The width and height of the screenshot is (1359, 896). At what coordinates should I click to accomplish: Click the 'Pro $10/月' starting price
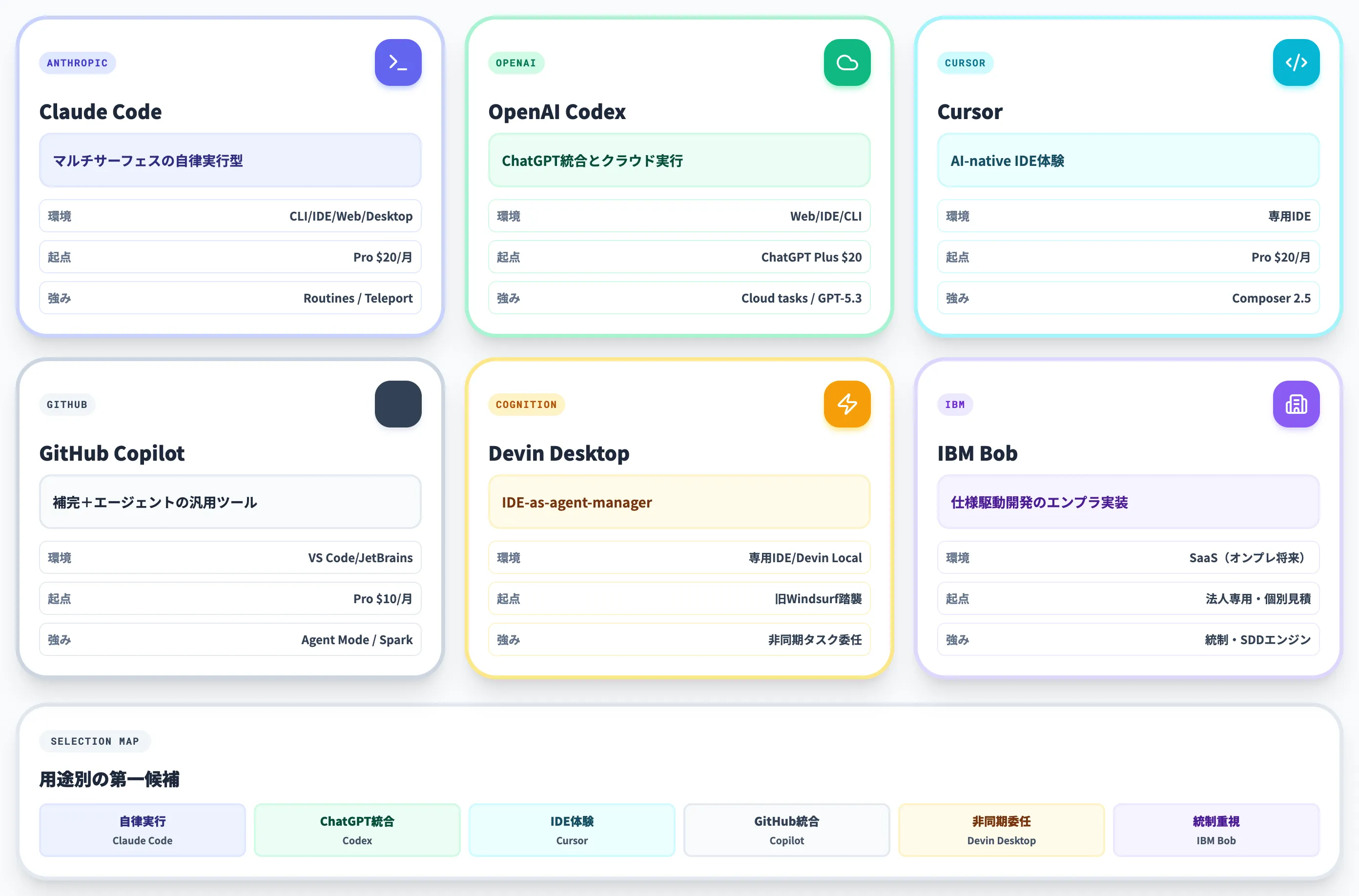pos(383,599)
